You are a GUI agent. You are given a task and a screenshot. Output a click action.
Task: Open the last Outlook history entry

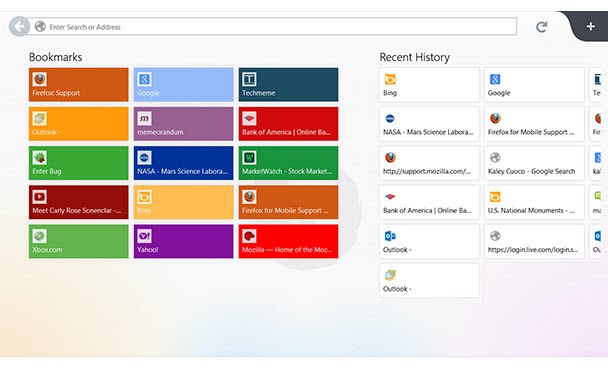(x=429, y=280)
